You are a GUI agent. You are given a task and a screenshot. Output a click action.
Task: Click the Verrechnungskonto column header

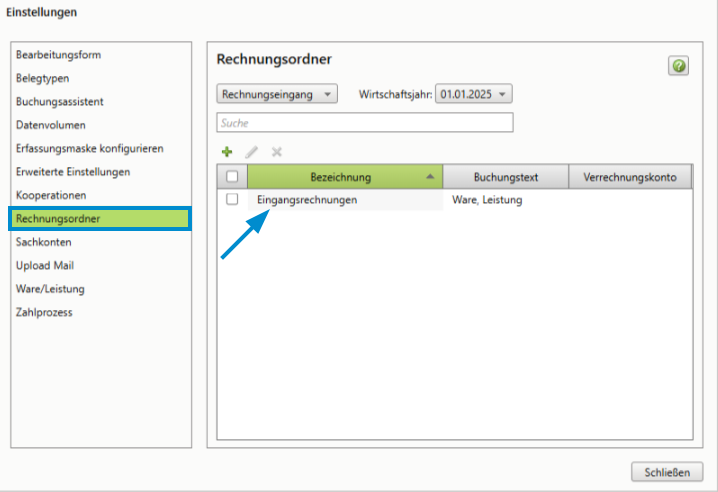pos(630,177)
